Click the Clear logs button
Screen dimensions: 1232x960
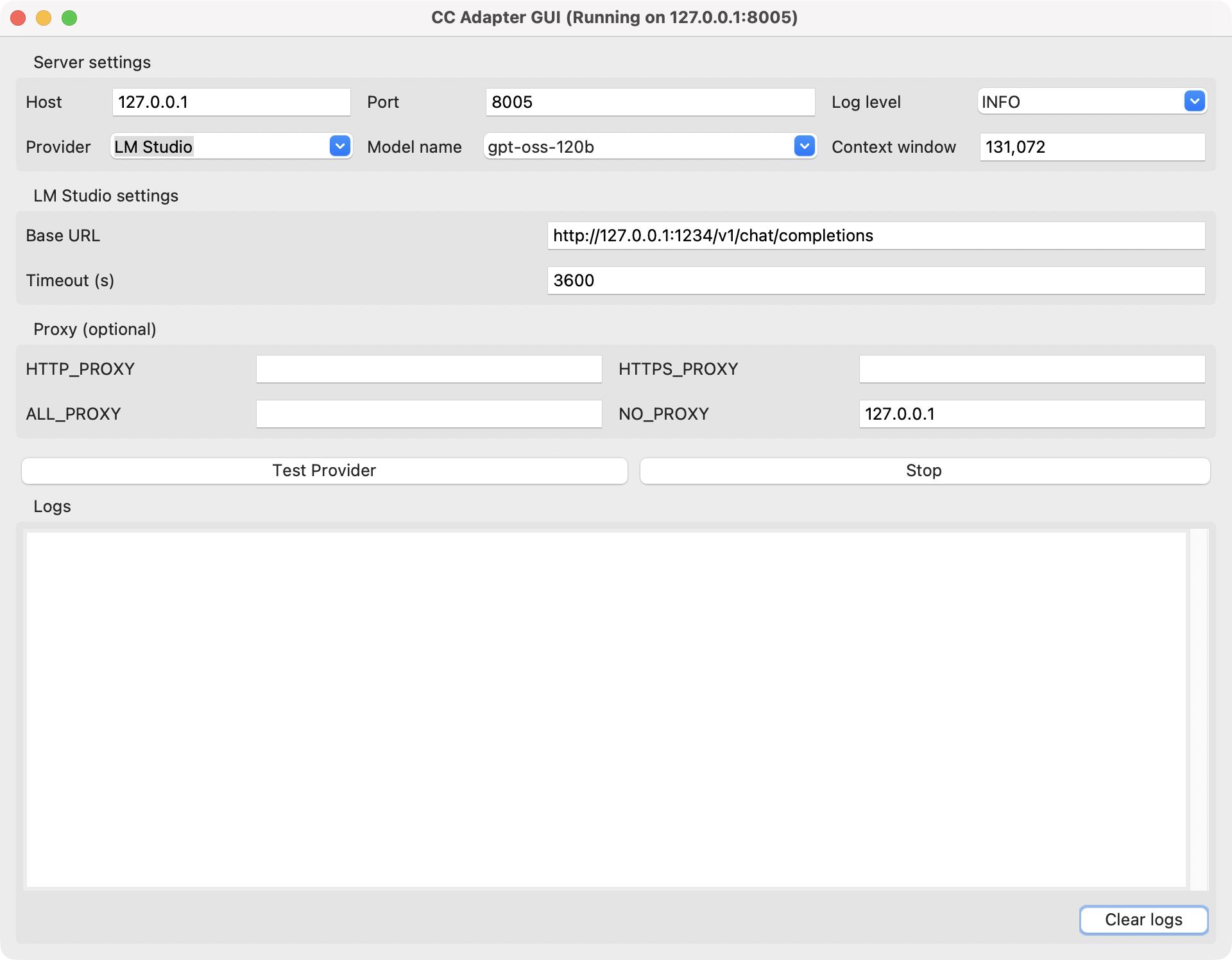click(x=1143, y=920)
